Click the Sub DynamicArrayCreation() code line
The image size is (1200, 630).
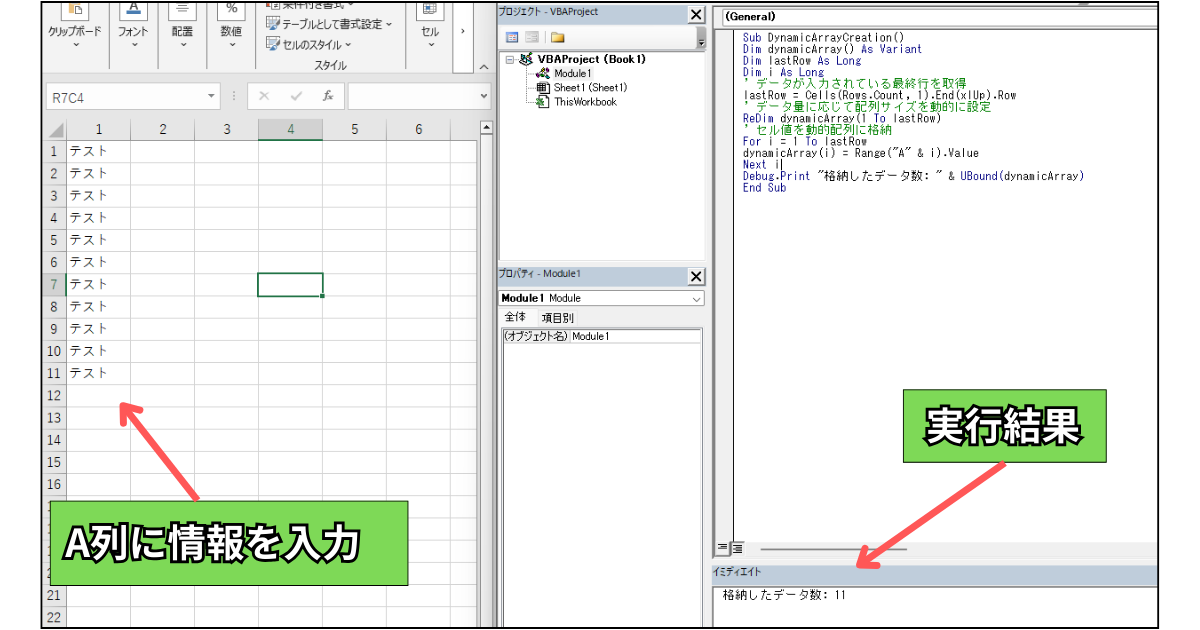(x=823, y=38)
